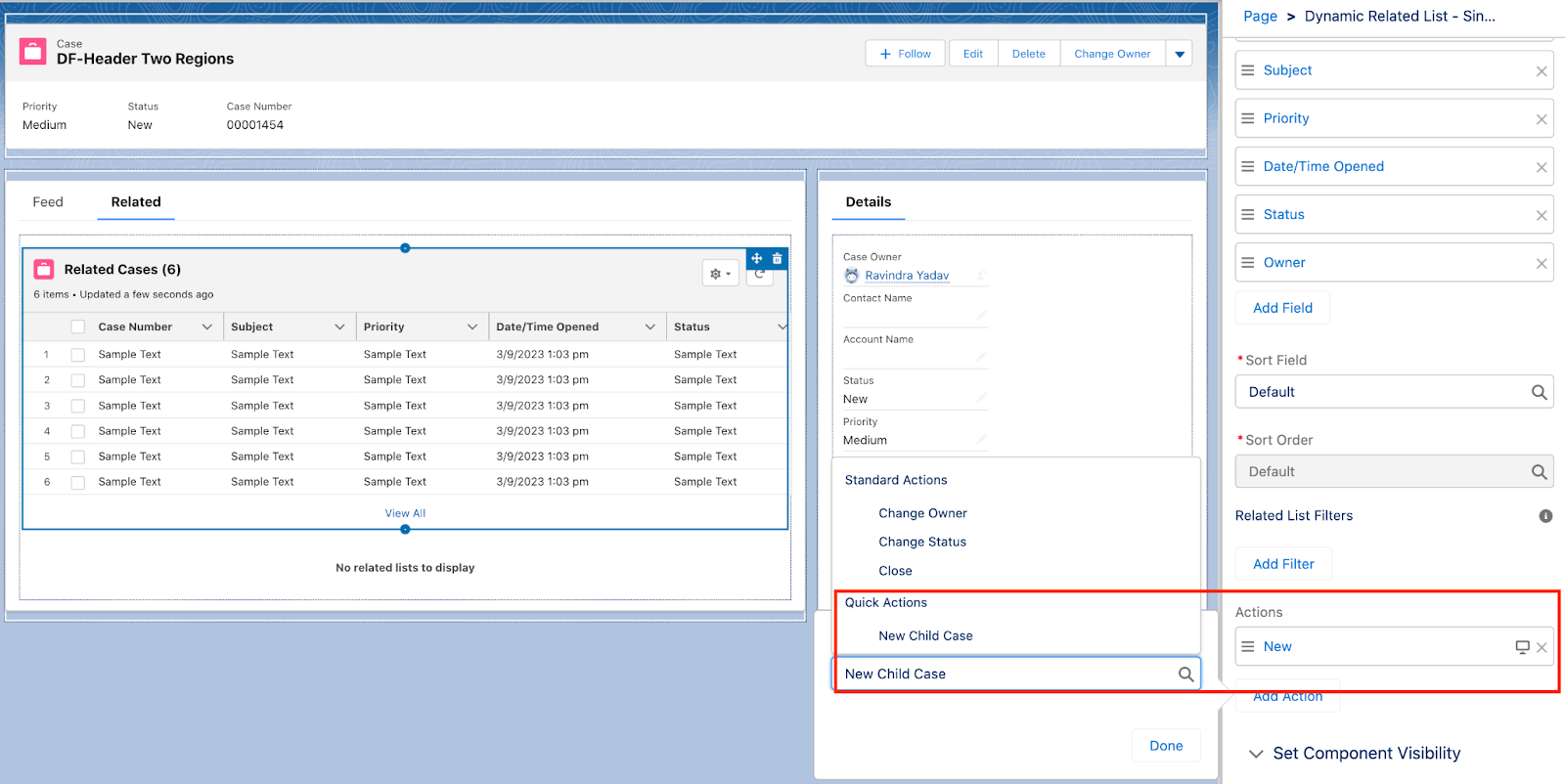Switch to the Related tab

point(136,202)
